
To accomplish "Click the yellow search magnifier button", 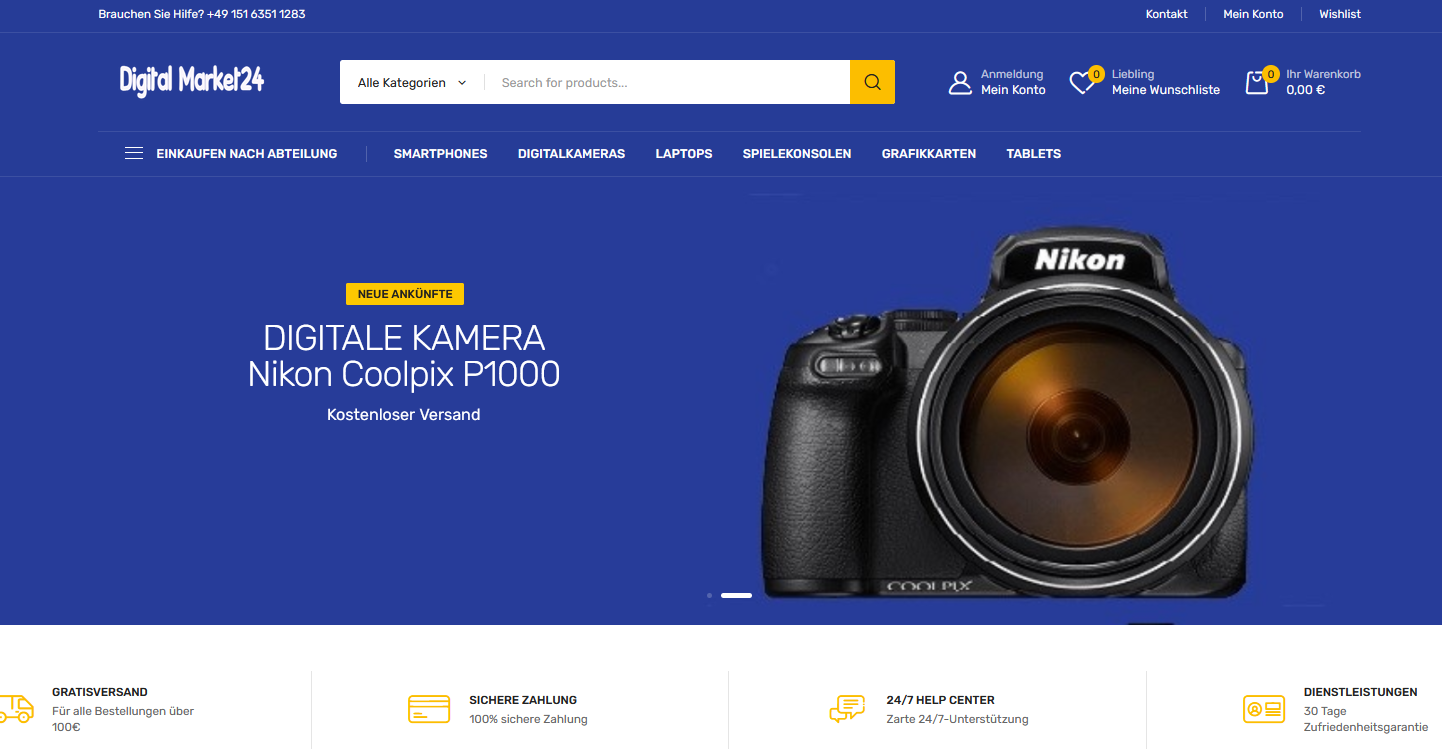I will (872, 82).
